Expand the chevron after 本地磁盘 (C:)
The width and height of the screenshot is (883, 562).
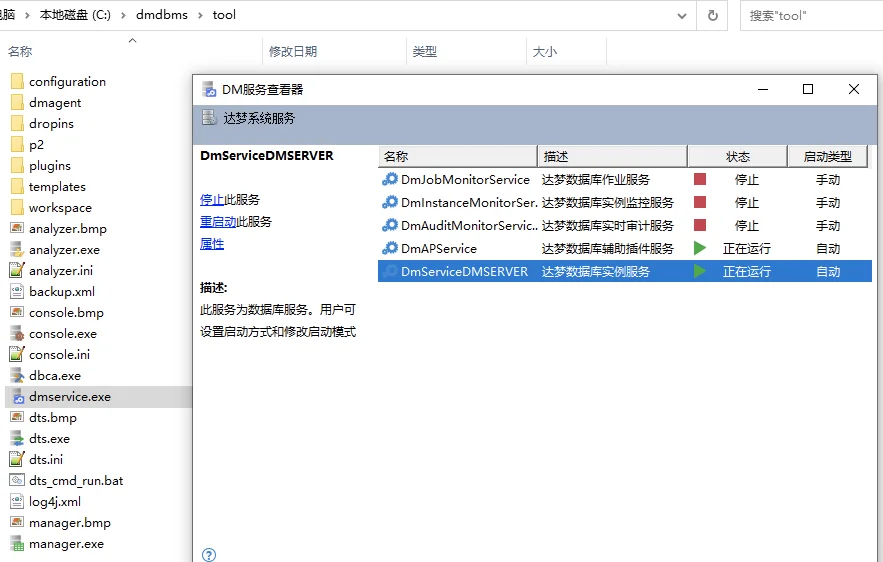[x=123, y=15]
